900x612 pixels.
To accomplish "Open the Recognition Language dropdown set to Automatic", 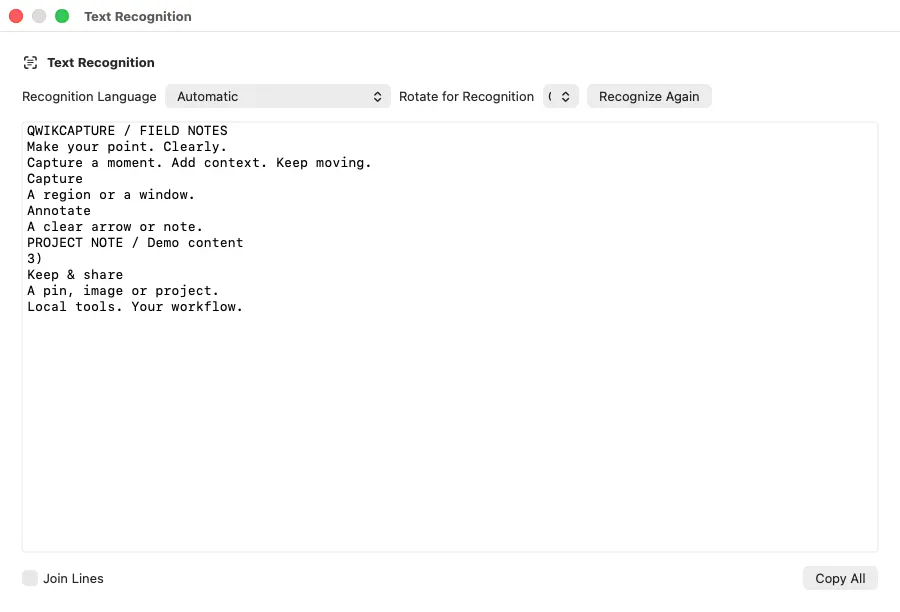I will point(278,96).
